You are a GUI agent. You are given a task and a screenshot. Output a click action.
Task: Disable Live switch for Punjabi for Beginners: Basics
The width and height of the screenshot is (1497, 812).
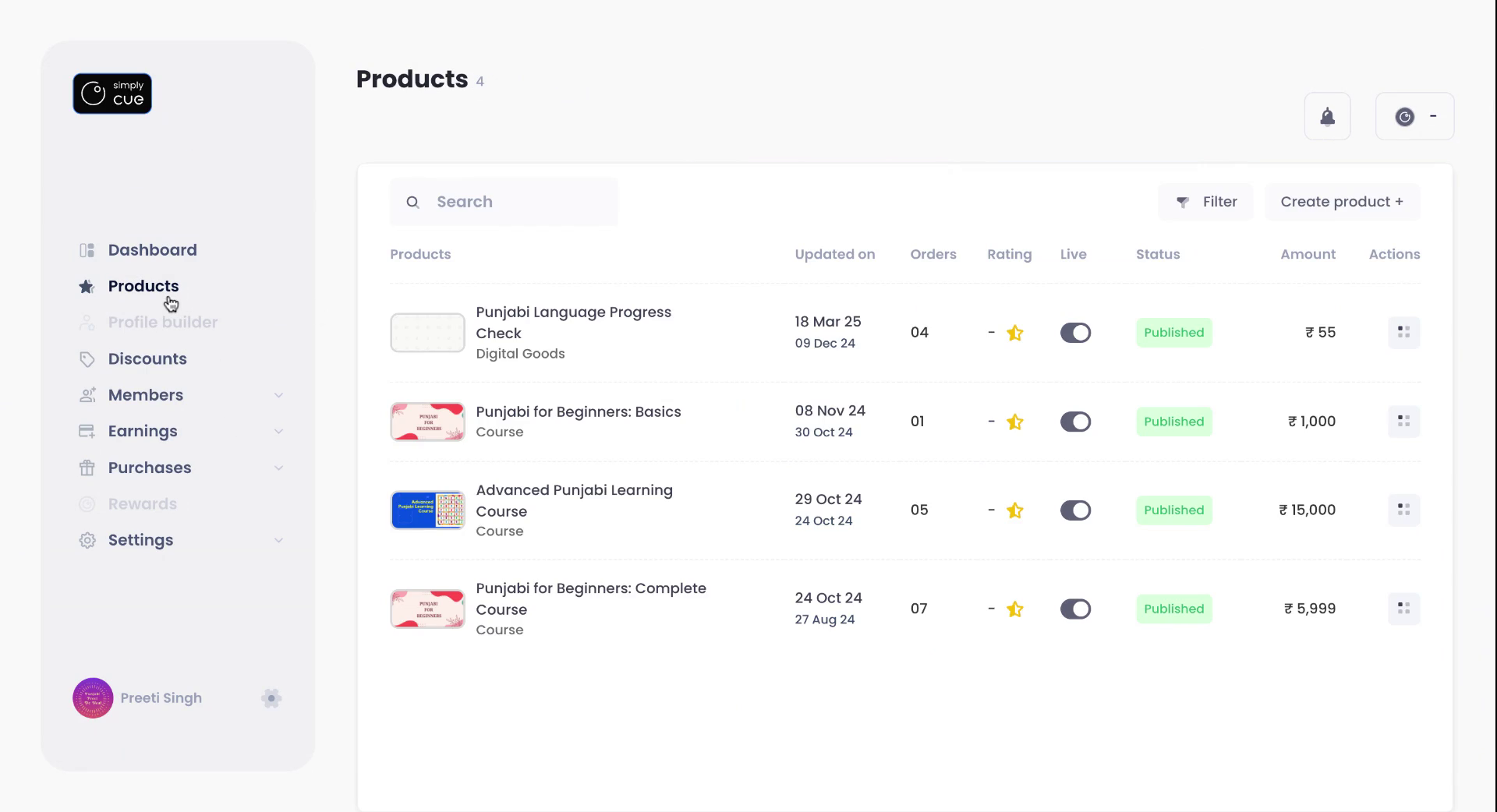(1075, 422)
